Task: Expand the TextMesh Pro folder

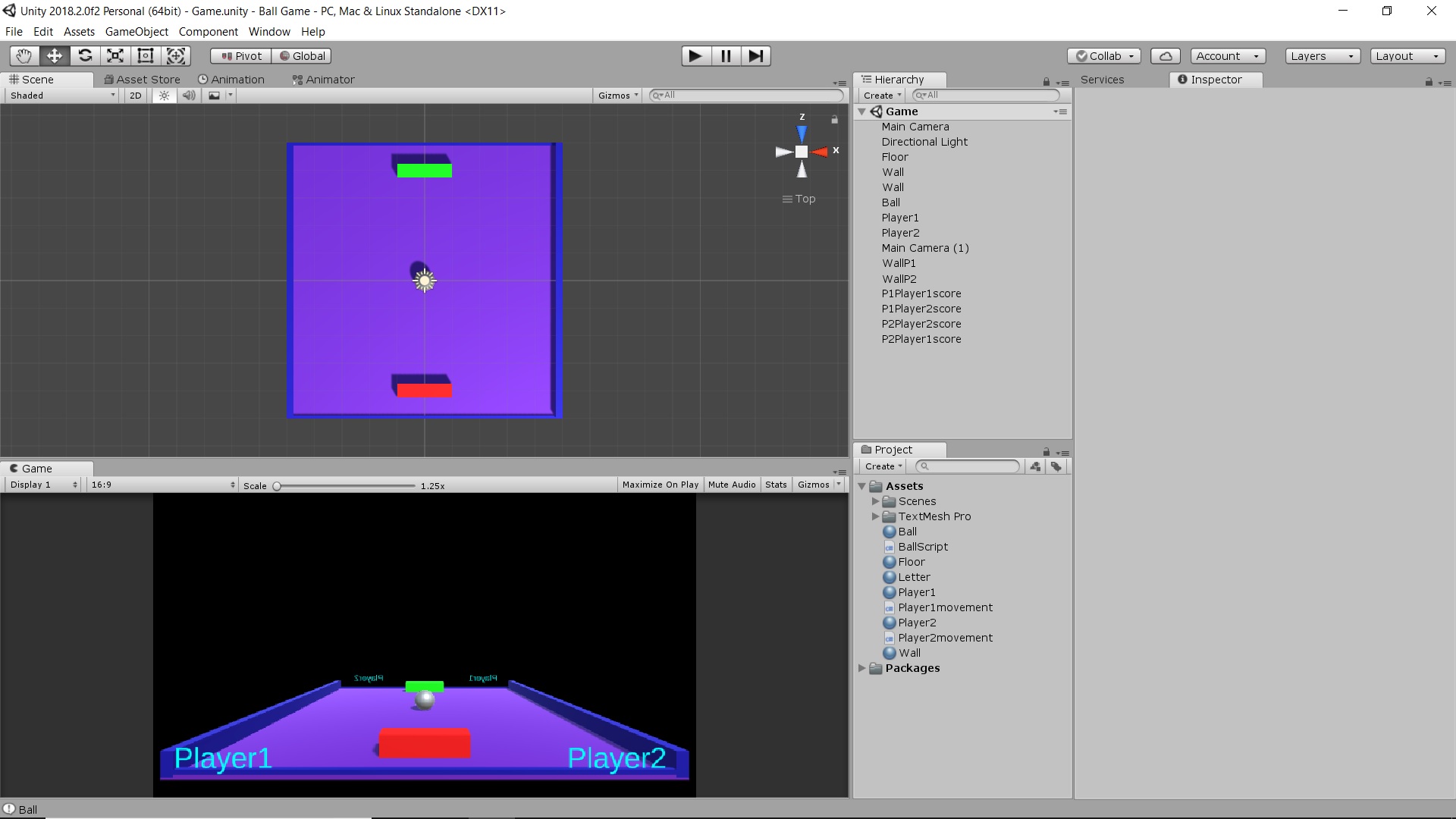Action: 875,516
